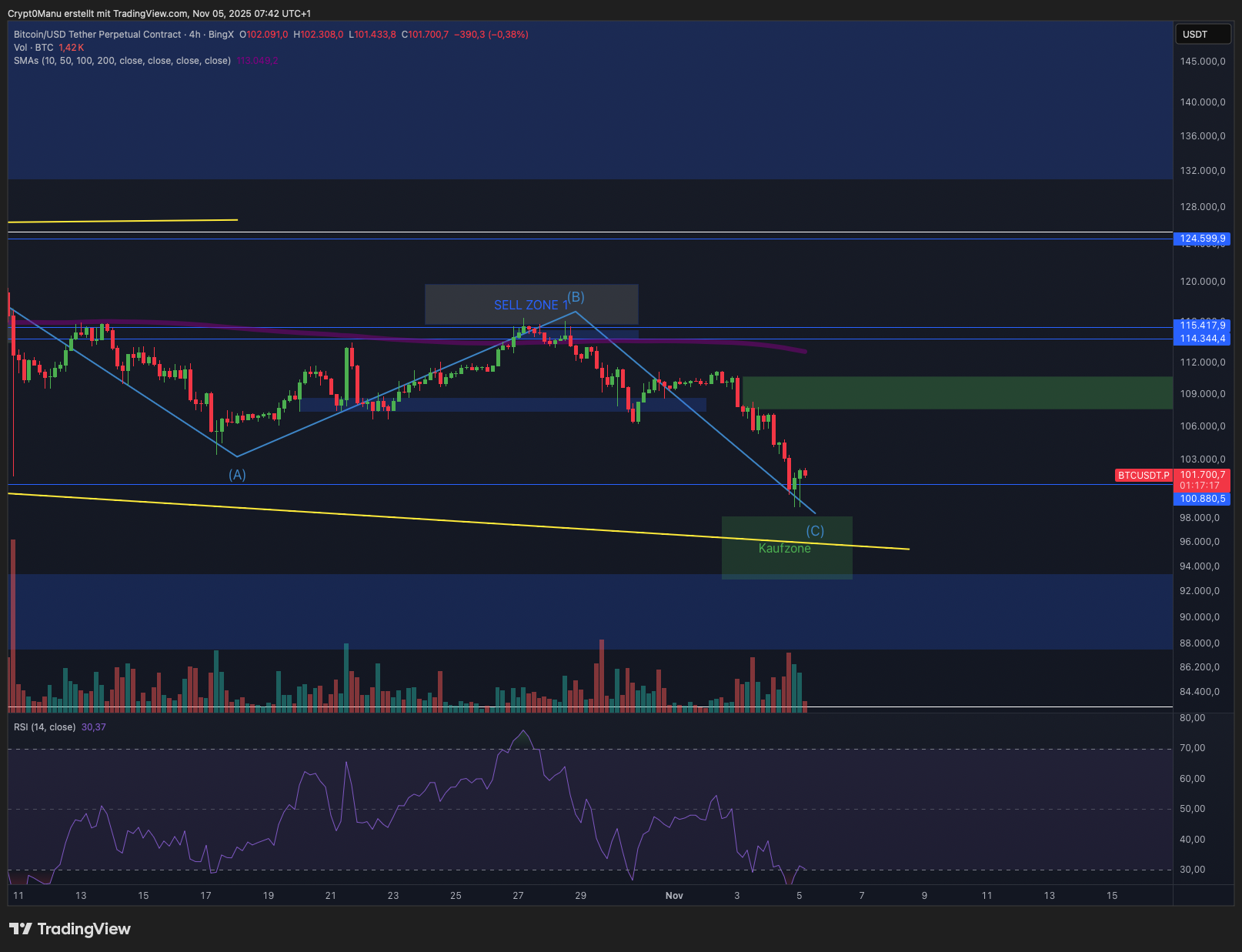This screenshot has height=952, width=1242.
Task: Select the (C) wave label
Action: [x=815, y=531]
